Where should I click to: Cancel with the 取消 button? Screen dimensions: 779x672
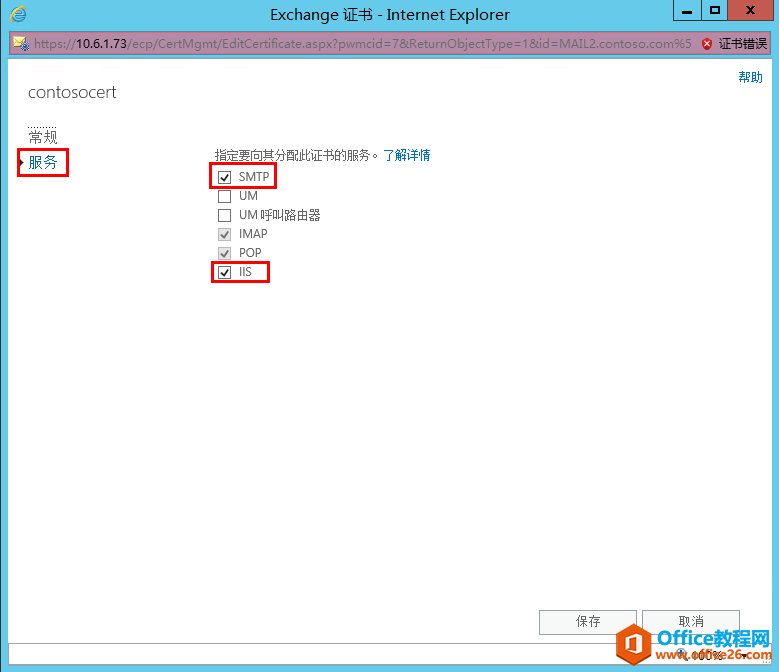pos(691,622)
